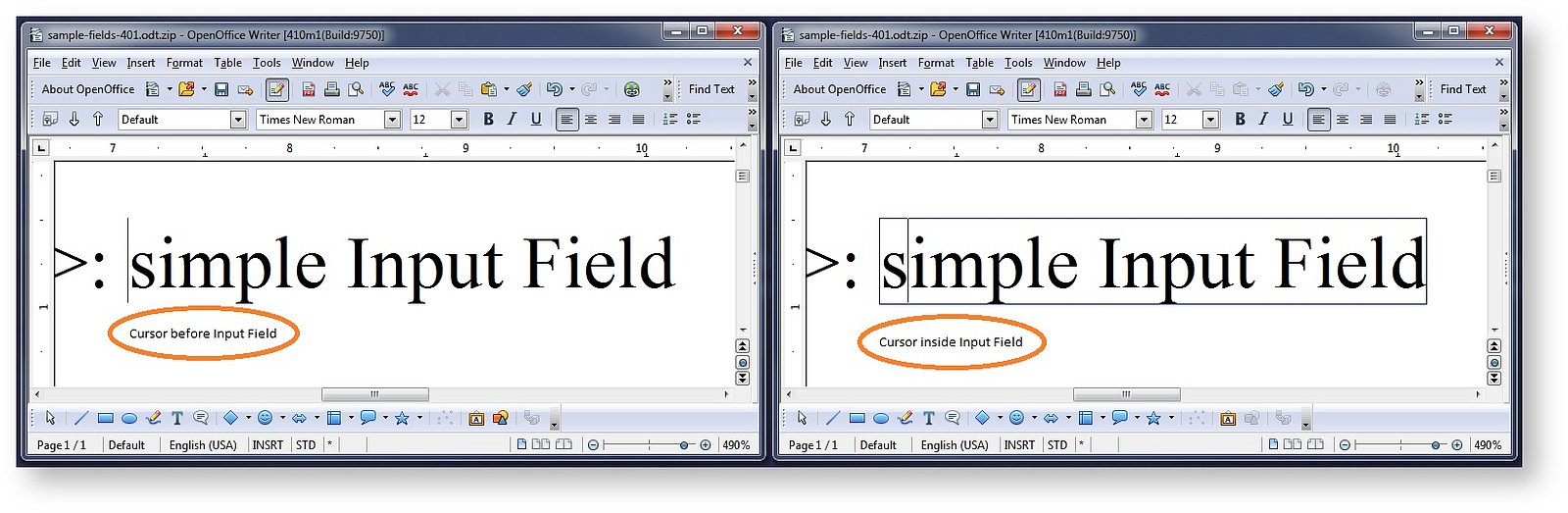This screenshot has width=1568, height=513.
Task: Click Document as E-mail in left window
Action: pos(245,89)
